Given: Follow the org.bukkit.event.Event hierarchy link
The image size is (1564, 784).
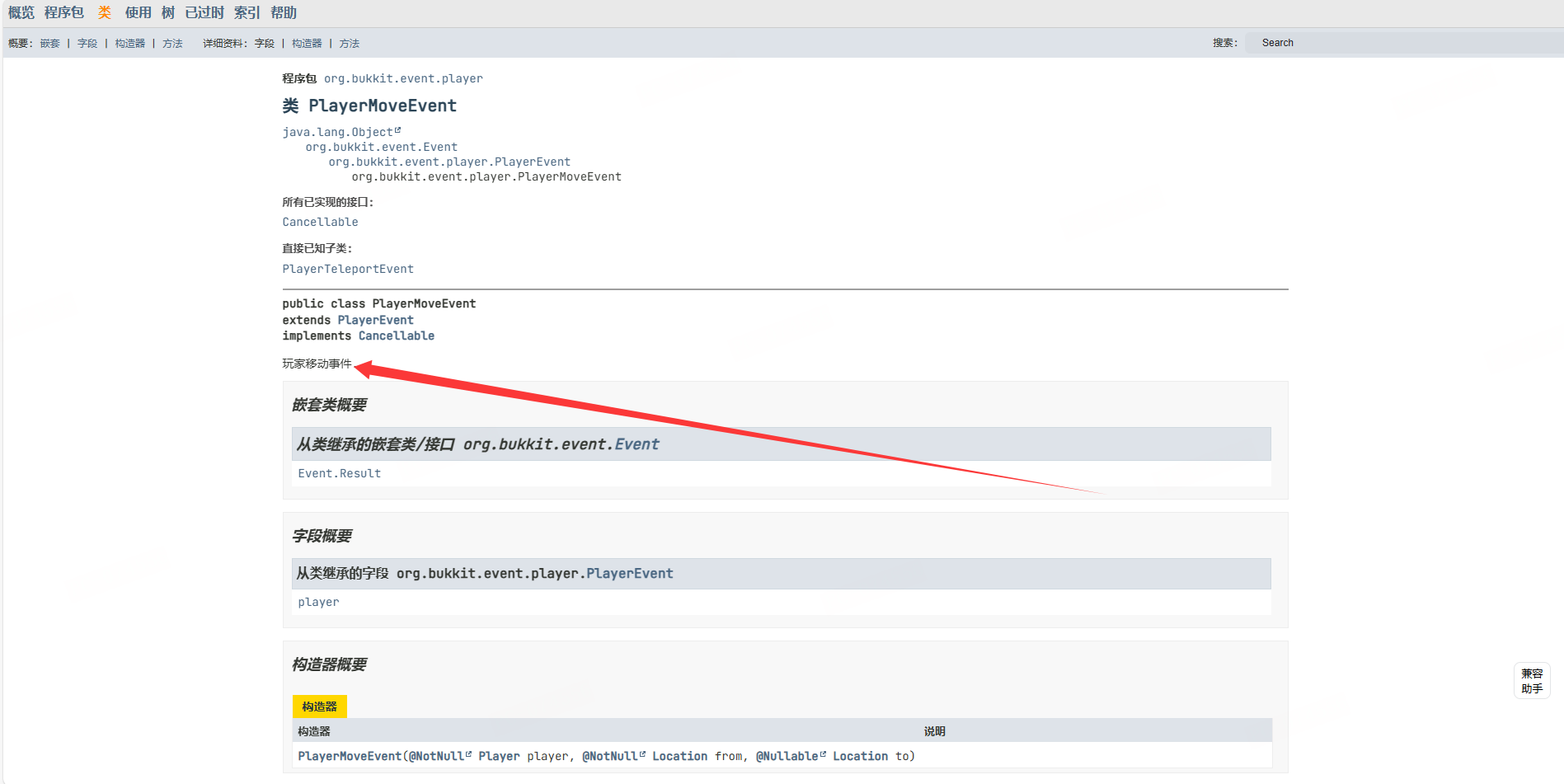Looking at the screenshot, I should pyautogui.click(x=381, y=147).
